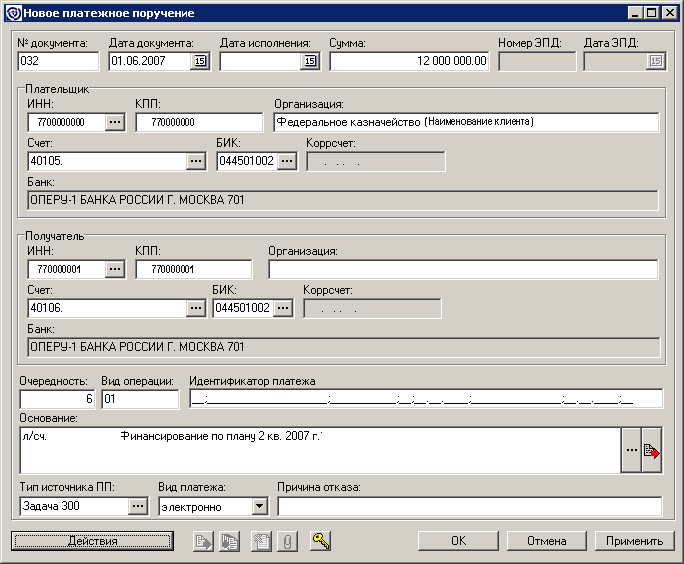
Task: Open Основание ellipsis selection button
Action: [631, 450]
